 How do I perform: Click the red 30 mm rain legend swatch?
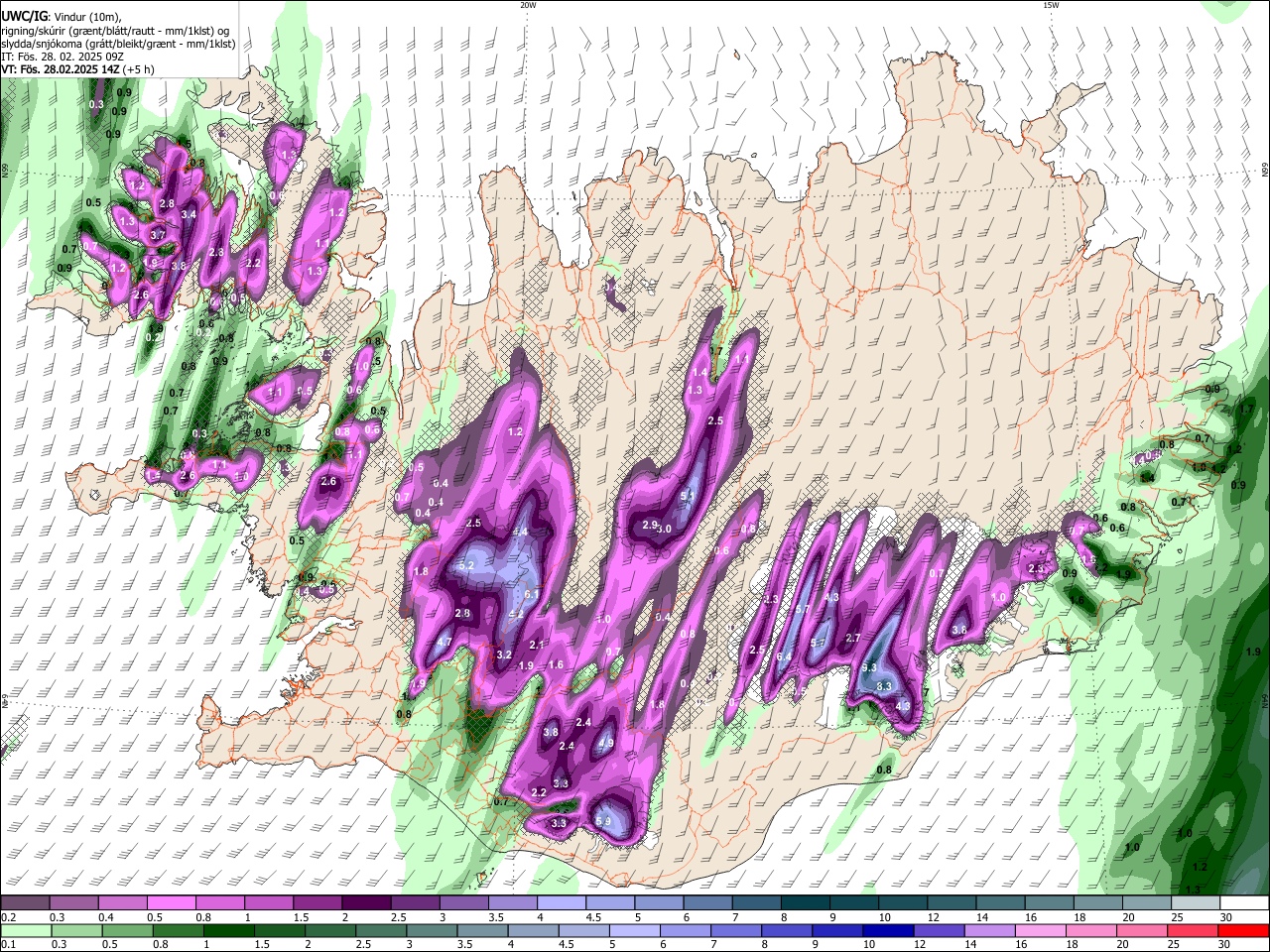coord(1243,930)
